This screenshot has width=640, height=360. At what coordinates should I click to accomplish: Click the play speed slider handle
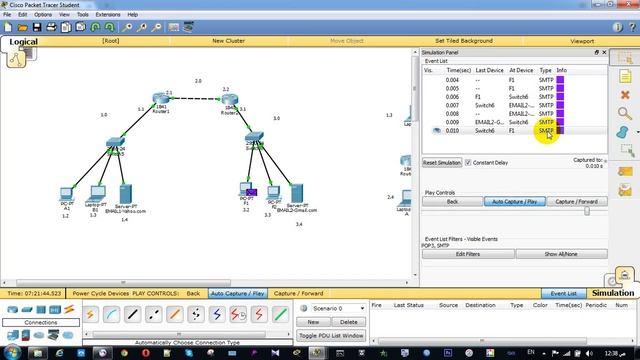[587, 211]
